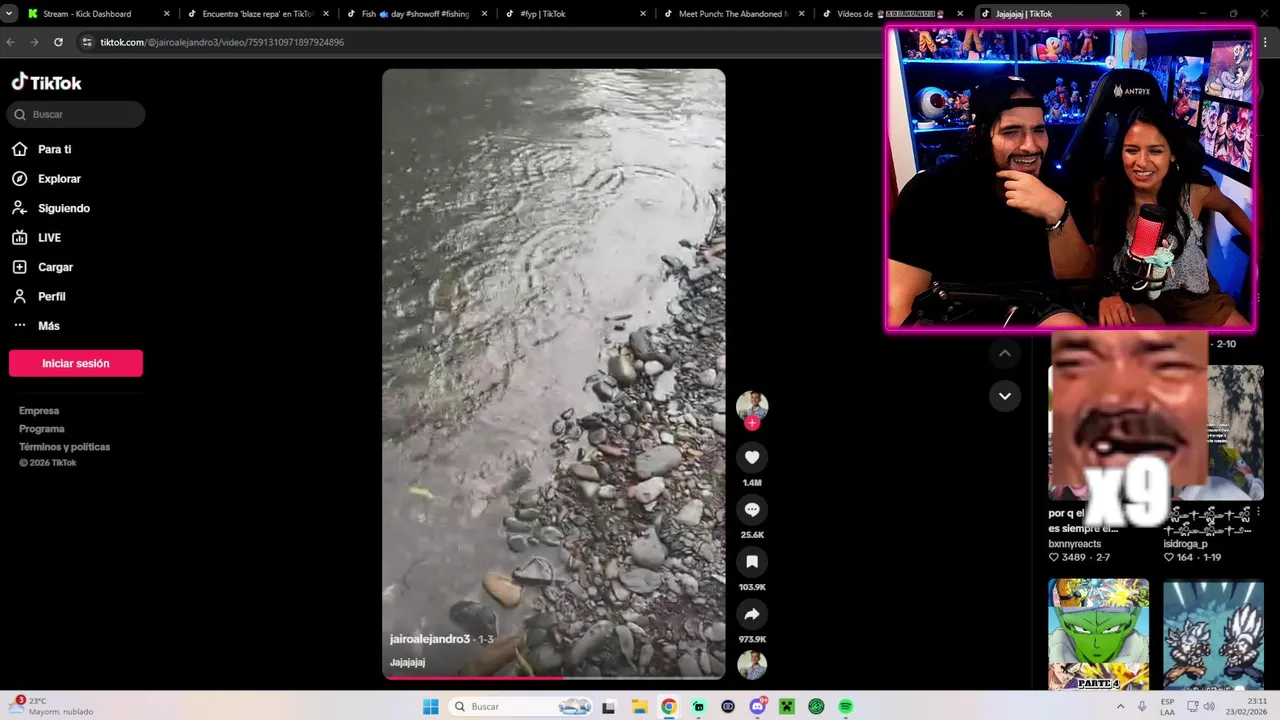
Task: Share the video using the arrow icon
Action: (752, 614)
